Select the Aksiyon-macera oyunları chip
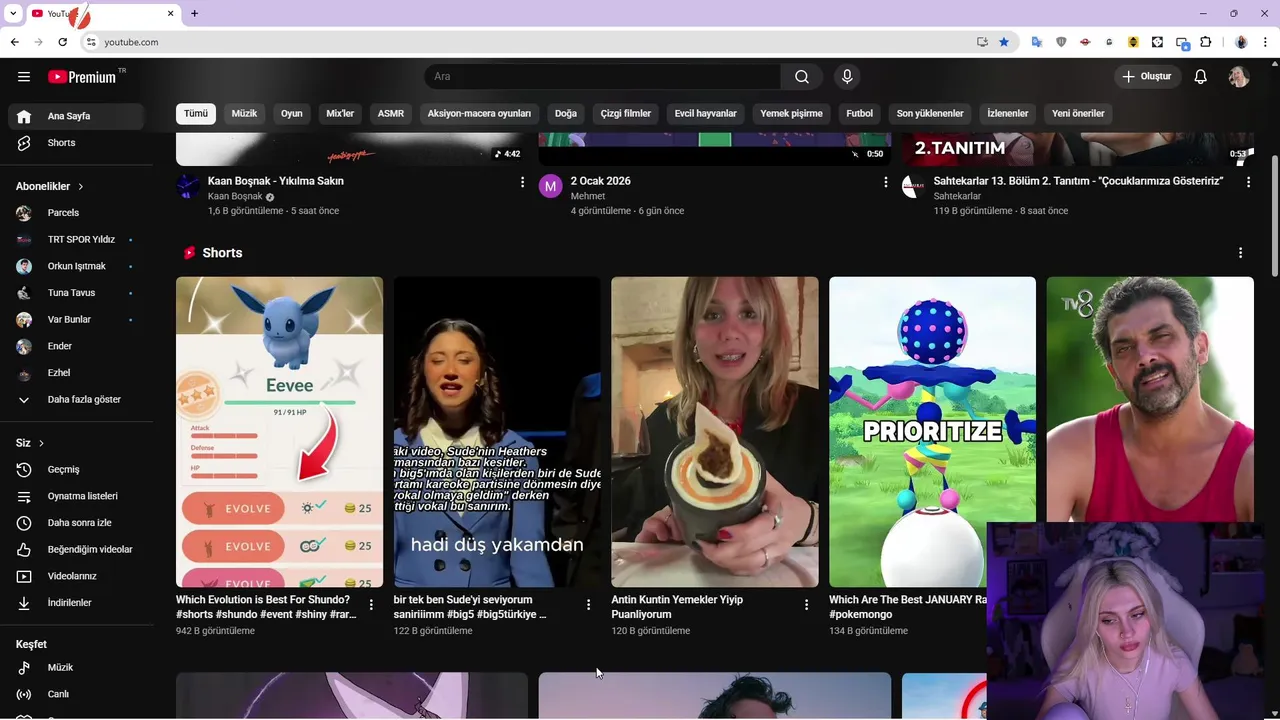Viewport: 1280px width, 720px height. 479,114
